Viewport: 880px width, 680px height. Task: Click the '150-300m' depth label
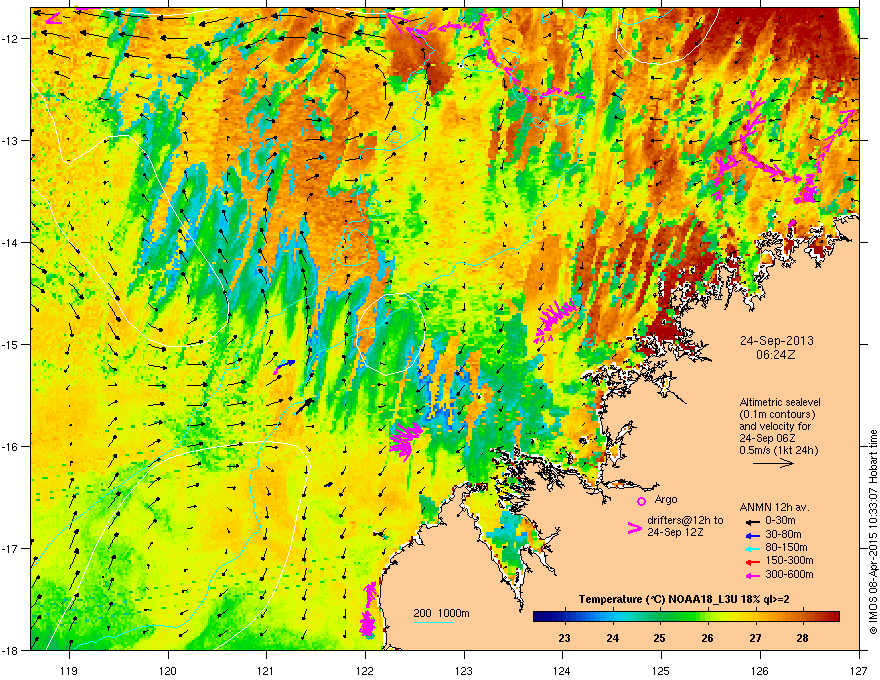coord(789,560)
